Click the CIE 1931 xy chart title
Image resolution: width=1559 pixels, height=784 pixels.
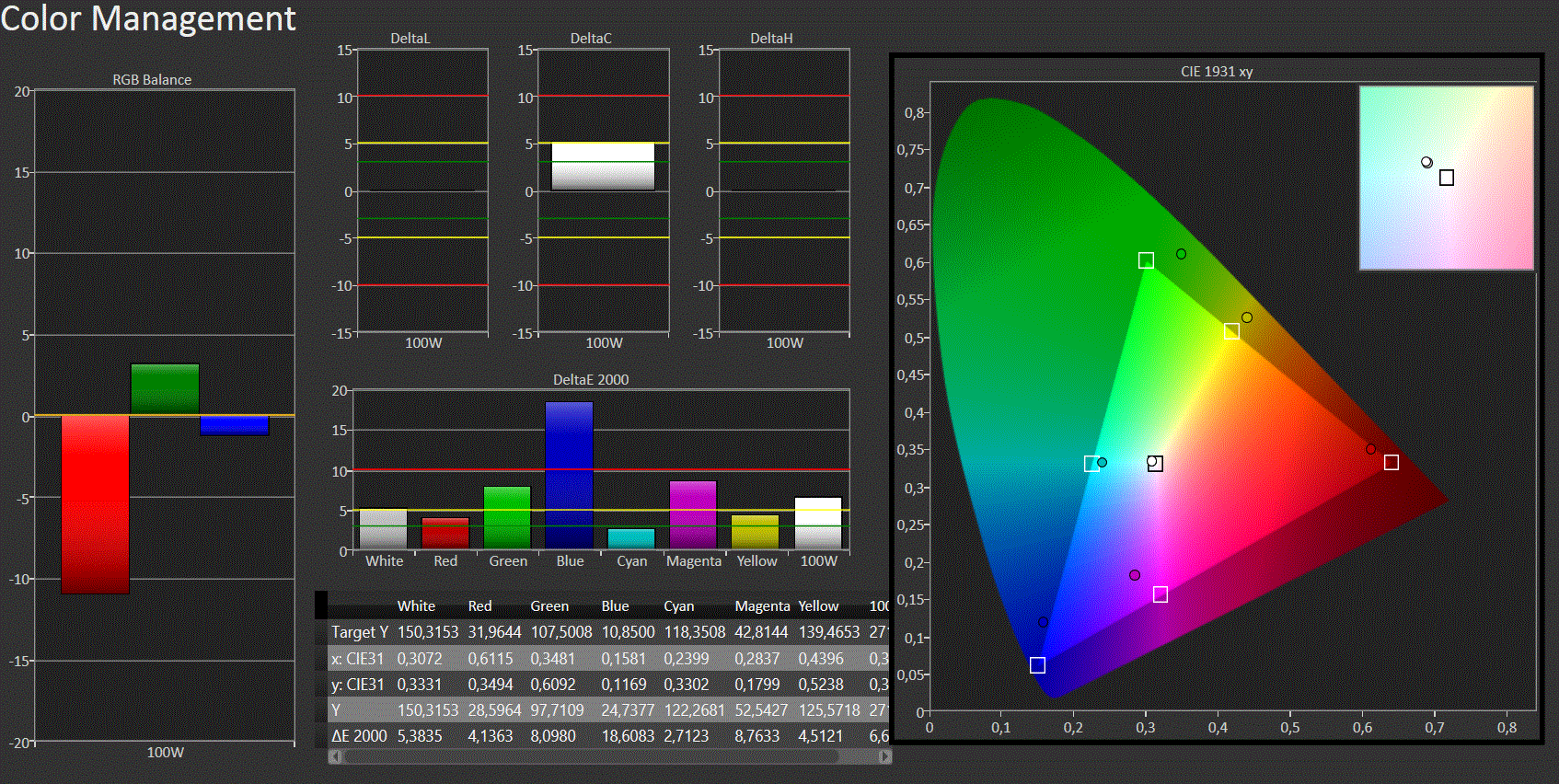point(1217,71)
